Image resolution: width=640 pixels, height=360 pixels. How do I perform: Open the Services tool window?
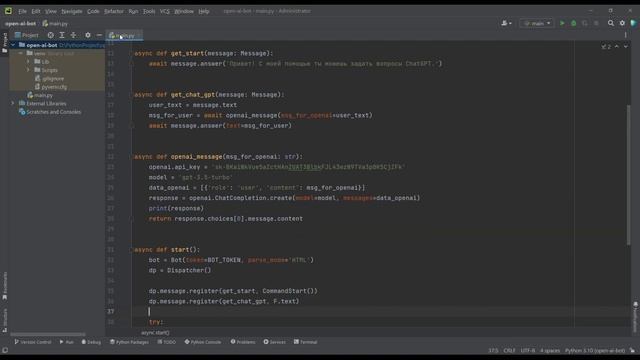[274, 342]
